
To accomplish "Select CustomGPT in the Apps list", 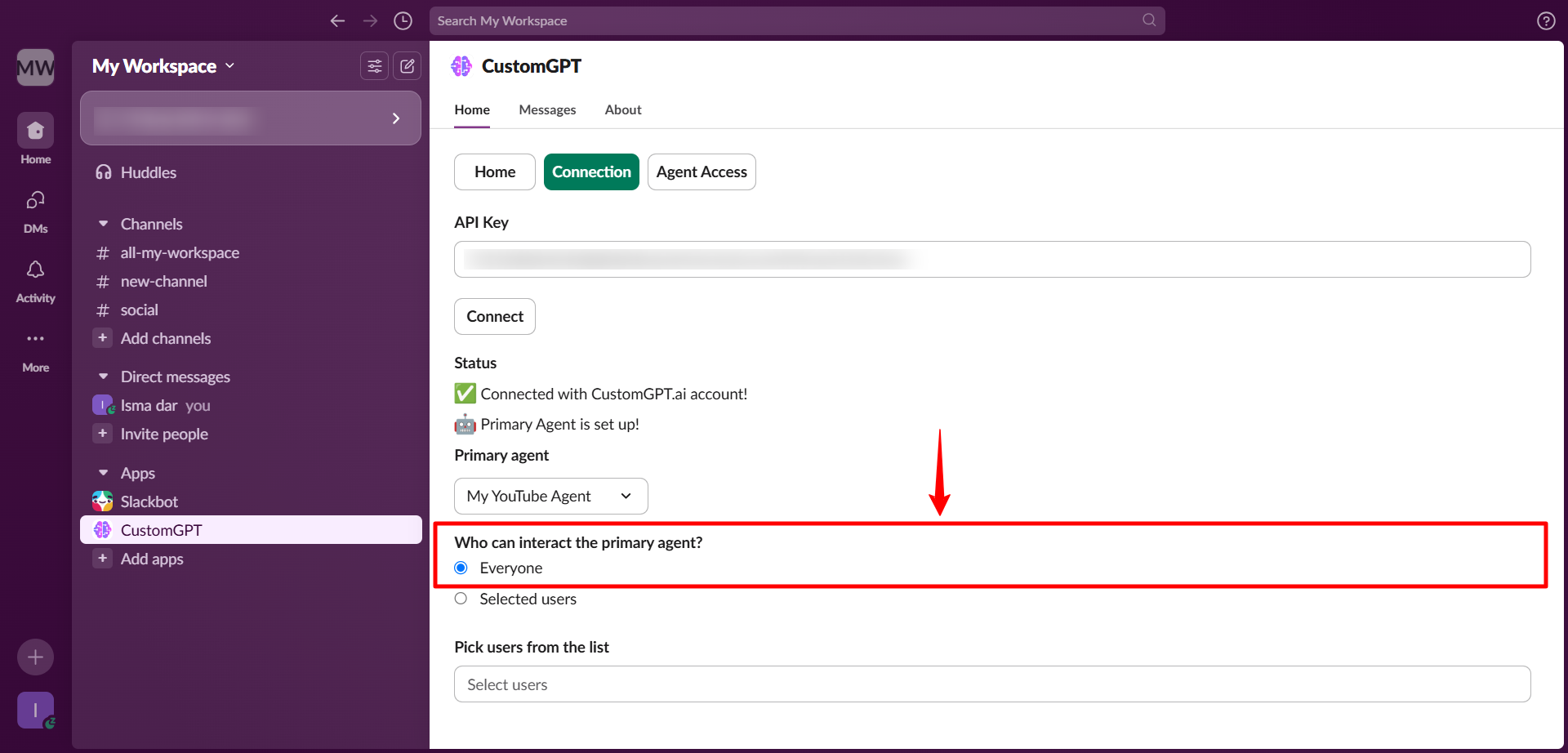I will tap(251, 530).
